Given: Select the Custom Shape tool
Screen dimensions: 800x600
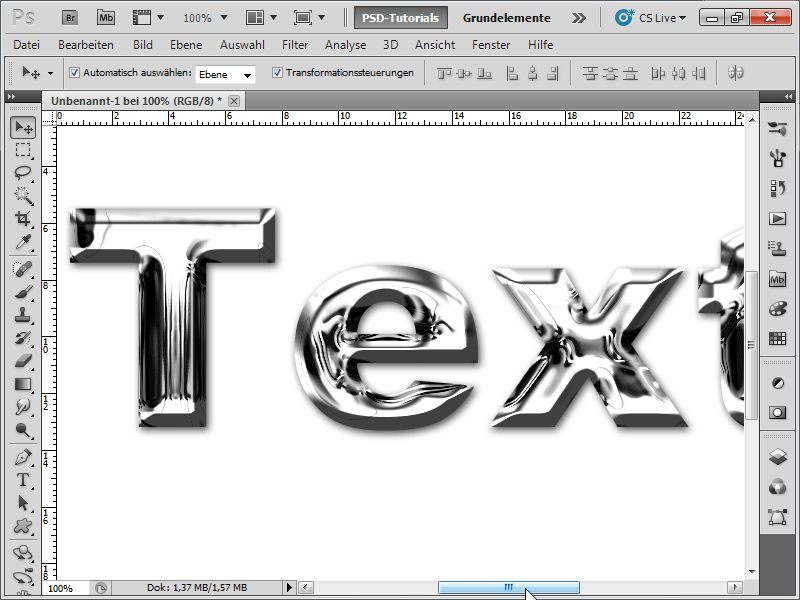Looking at the screenshot, I should [x=23, y=526].
